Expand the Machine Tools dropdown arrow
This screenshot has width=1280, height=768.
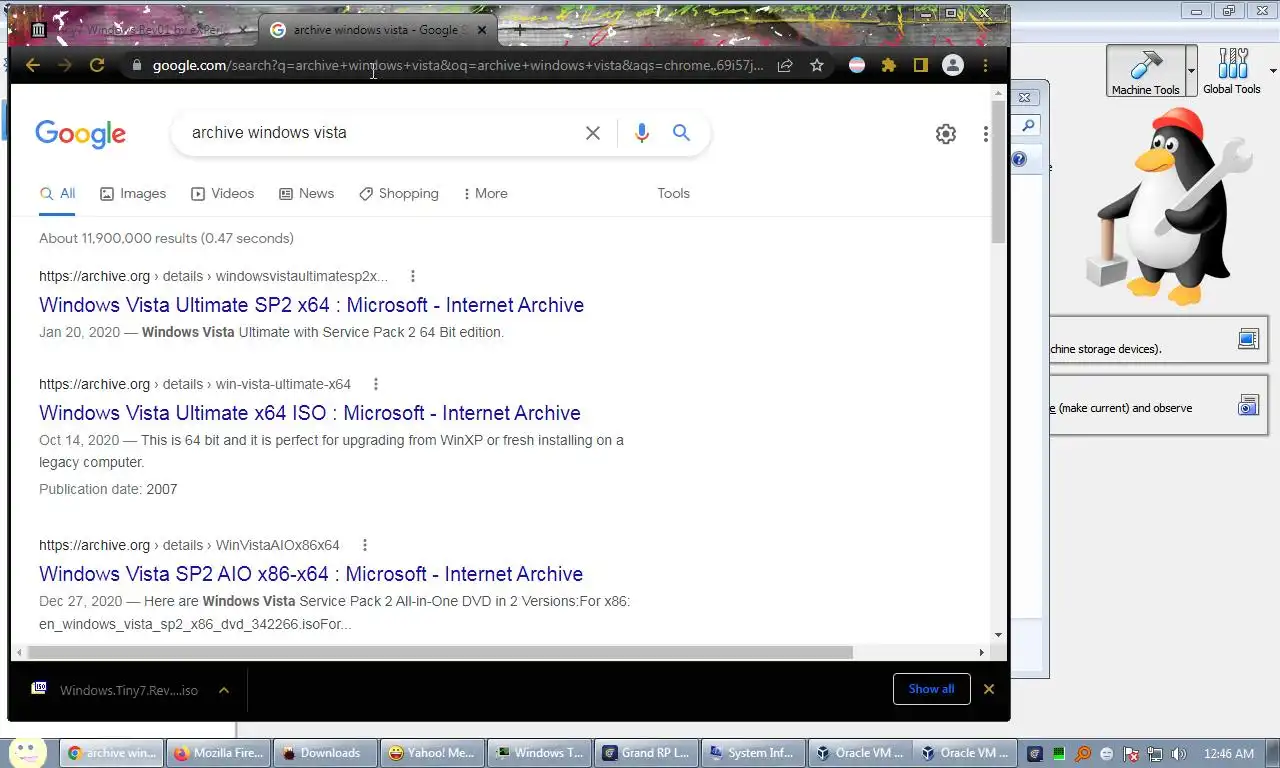(1191, 72)
